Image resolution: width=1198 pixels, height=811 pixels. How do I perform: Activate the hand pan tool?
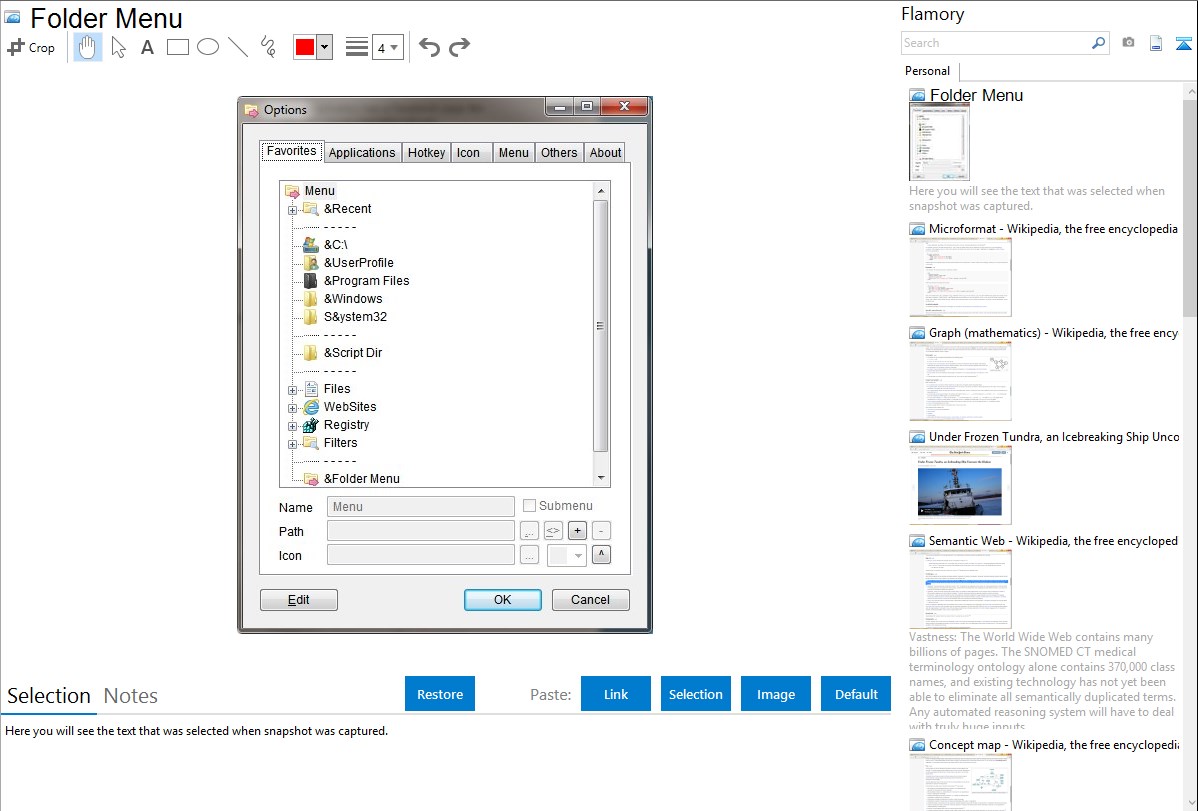coord(87,47)
